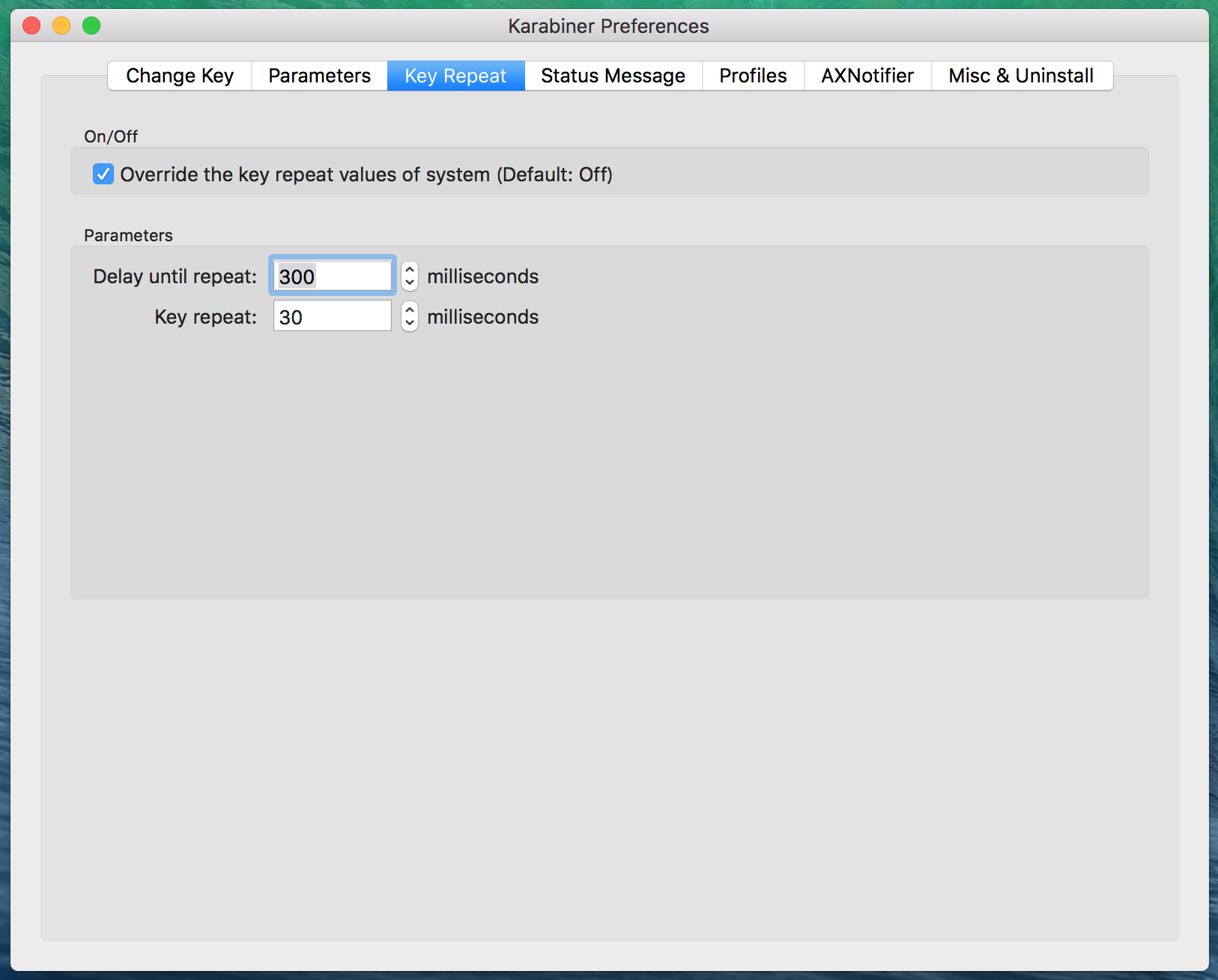This screenshot has width=1218, height=980.
Task: Click the 'Key repeat:' label
Action: [205, 317]
